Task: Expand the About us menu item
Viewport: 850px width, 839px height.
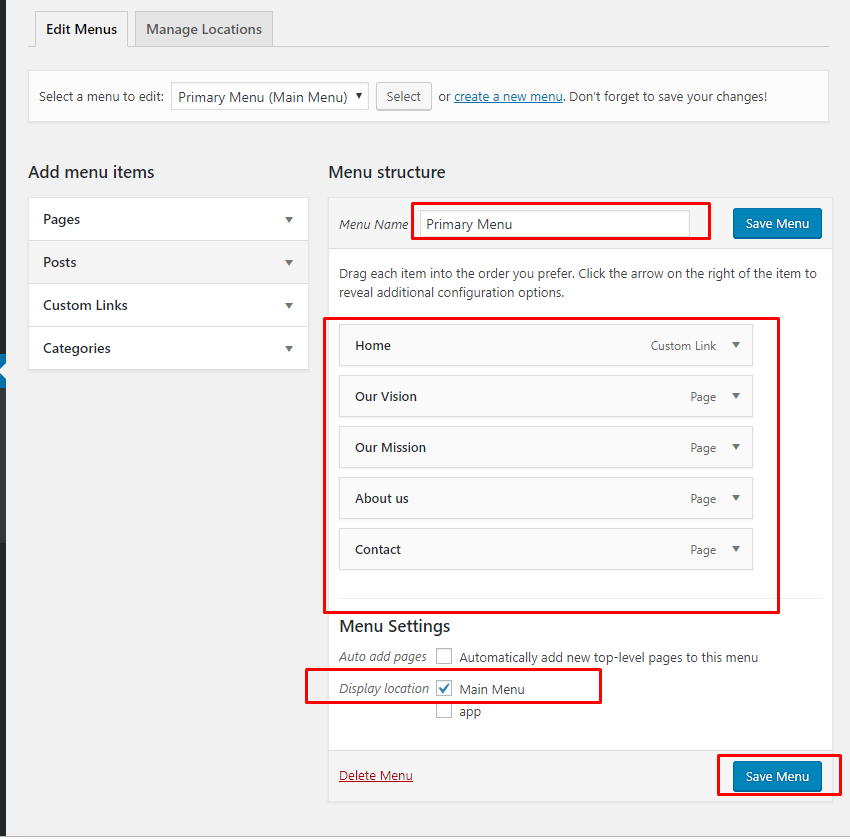Action: click(739, 498)
